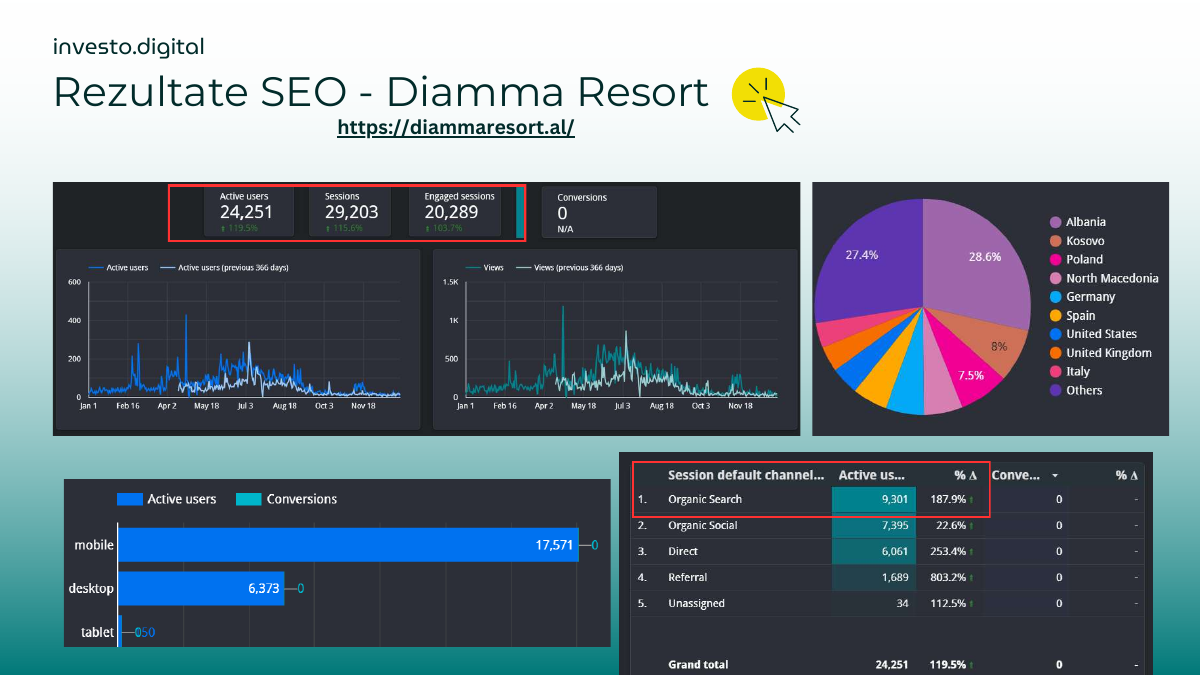Click the Views legend item in views chart

click(485, 268)
